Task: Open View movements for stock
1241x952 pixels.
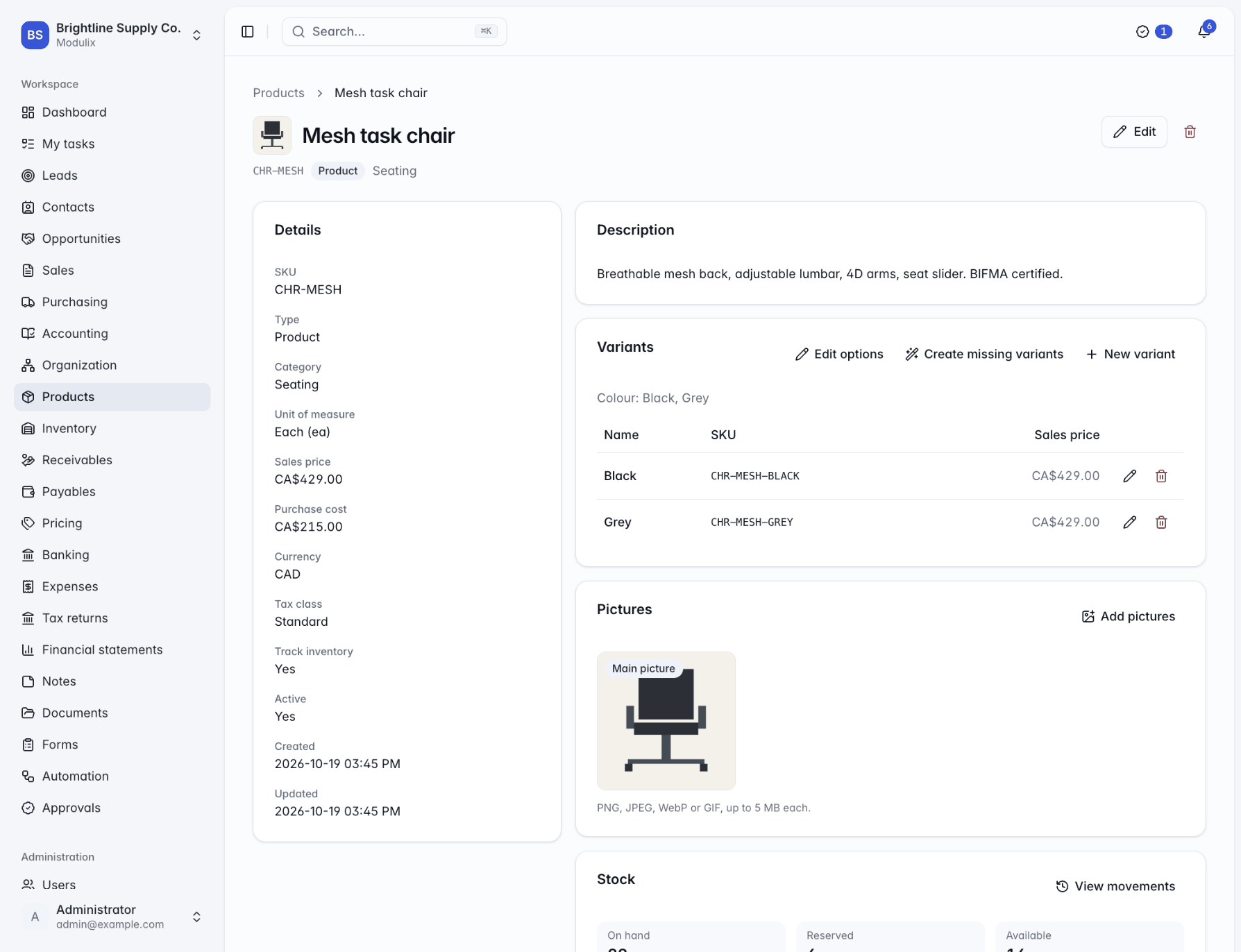Action: tap(1115, 886)
